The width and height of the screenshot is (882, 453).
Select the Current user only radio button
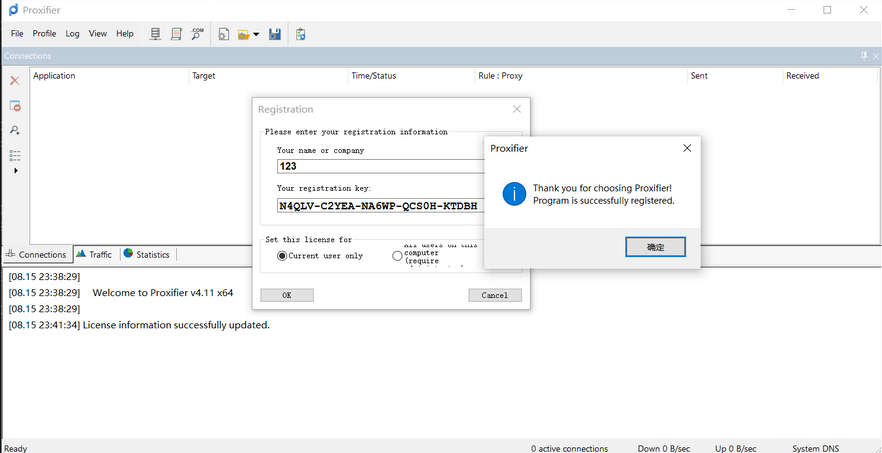(x=282, y=256)
